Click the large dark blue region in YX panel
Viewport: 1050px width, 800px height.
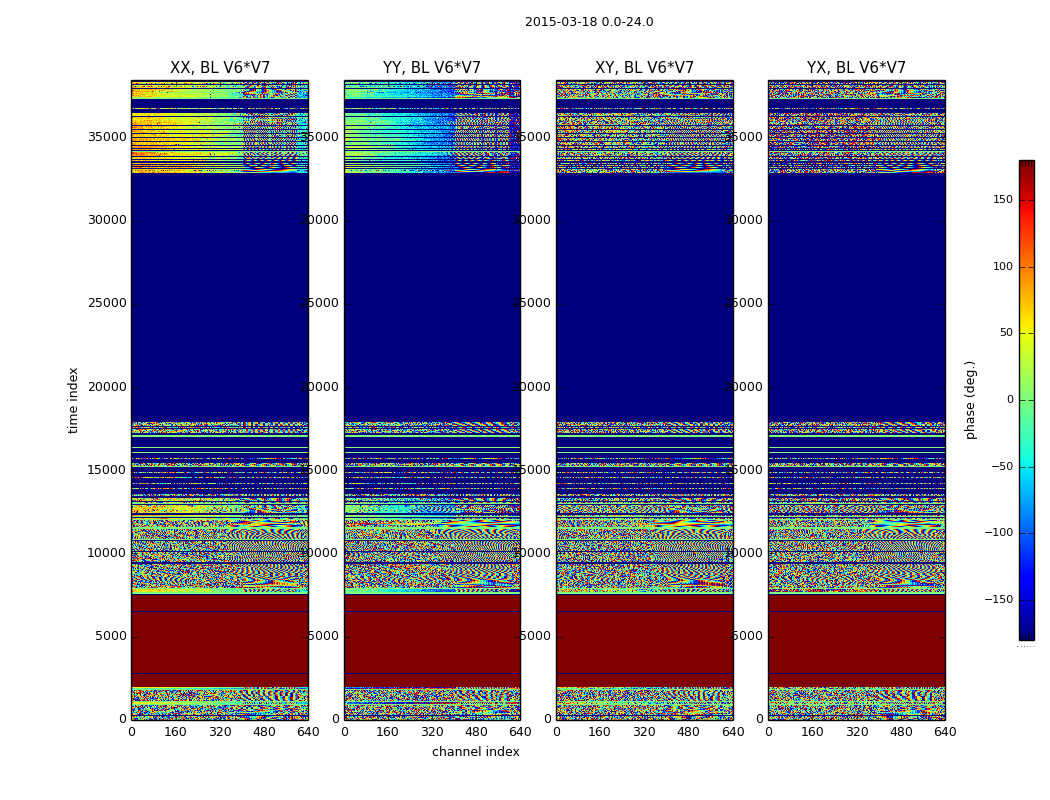tap(856, 300)
